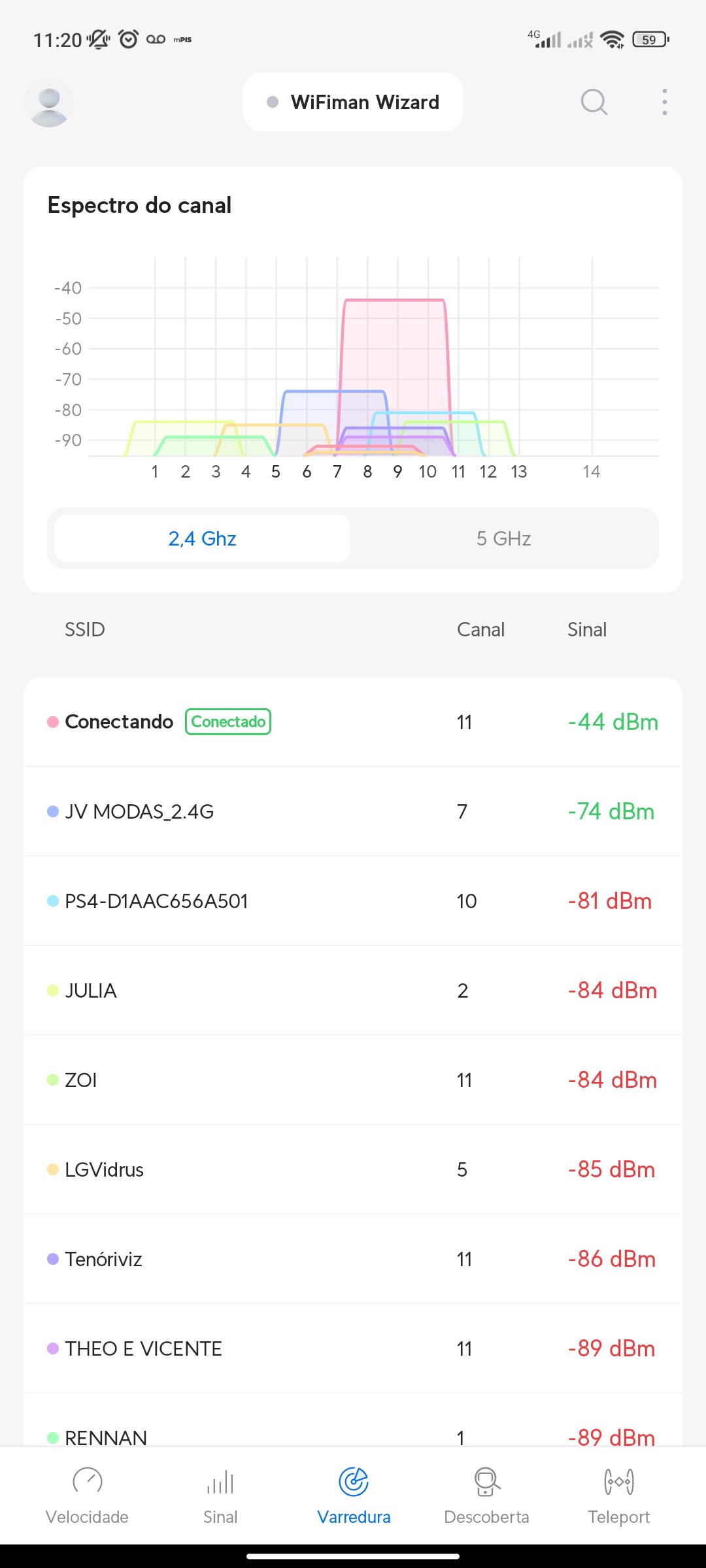706x1568 pixels.
Task: Open the Sinal bars icon
Action: 220,1481
